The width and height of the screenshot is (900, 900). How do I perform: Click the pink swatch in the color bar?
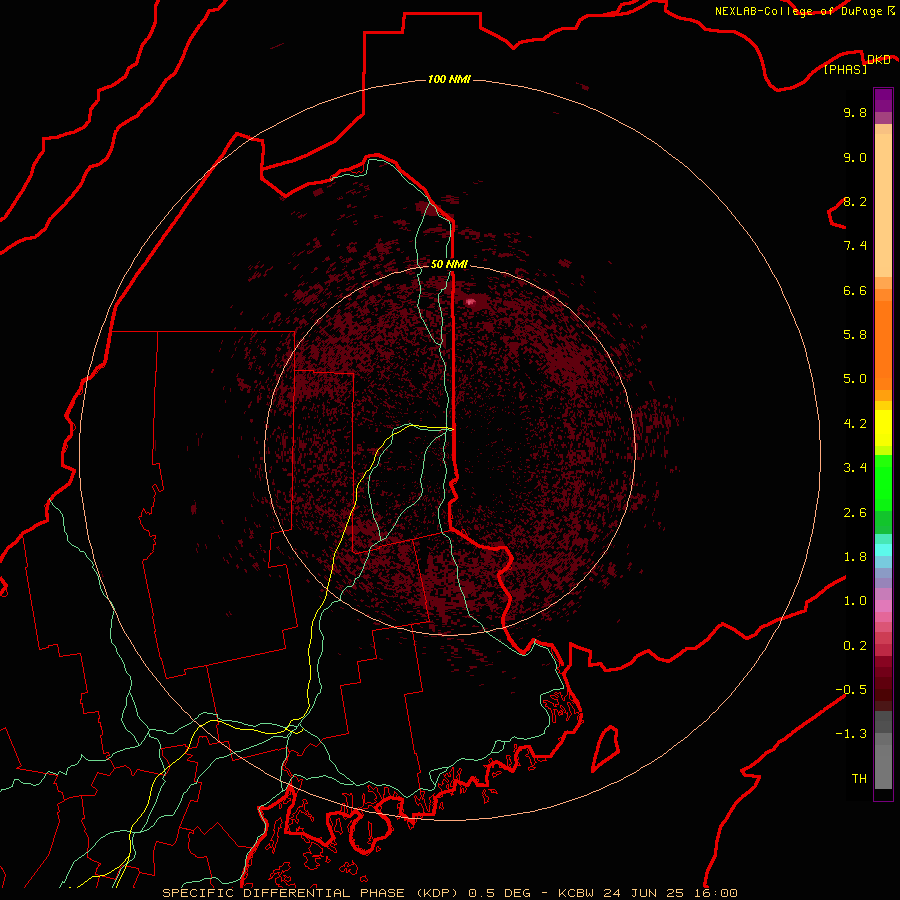pyautogui.click(x=883, y=606)
